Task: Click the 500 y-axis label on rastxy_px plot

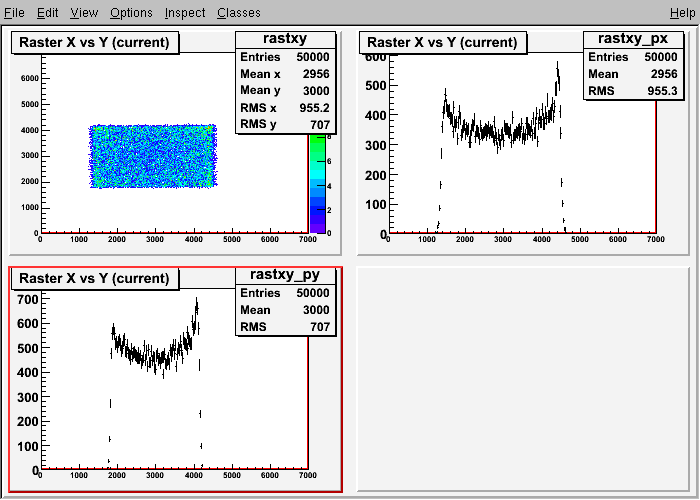Action: [375, 86]
